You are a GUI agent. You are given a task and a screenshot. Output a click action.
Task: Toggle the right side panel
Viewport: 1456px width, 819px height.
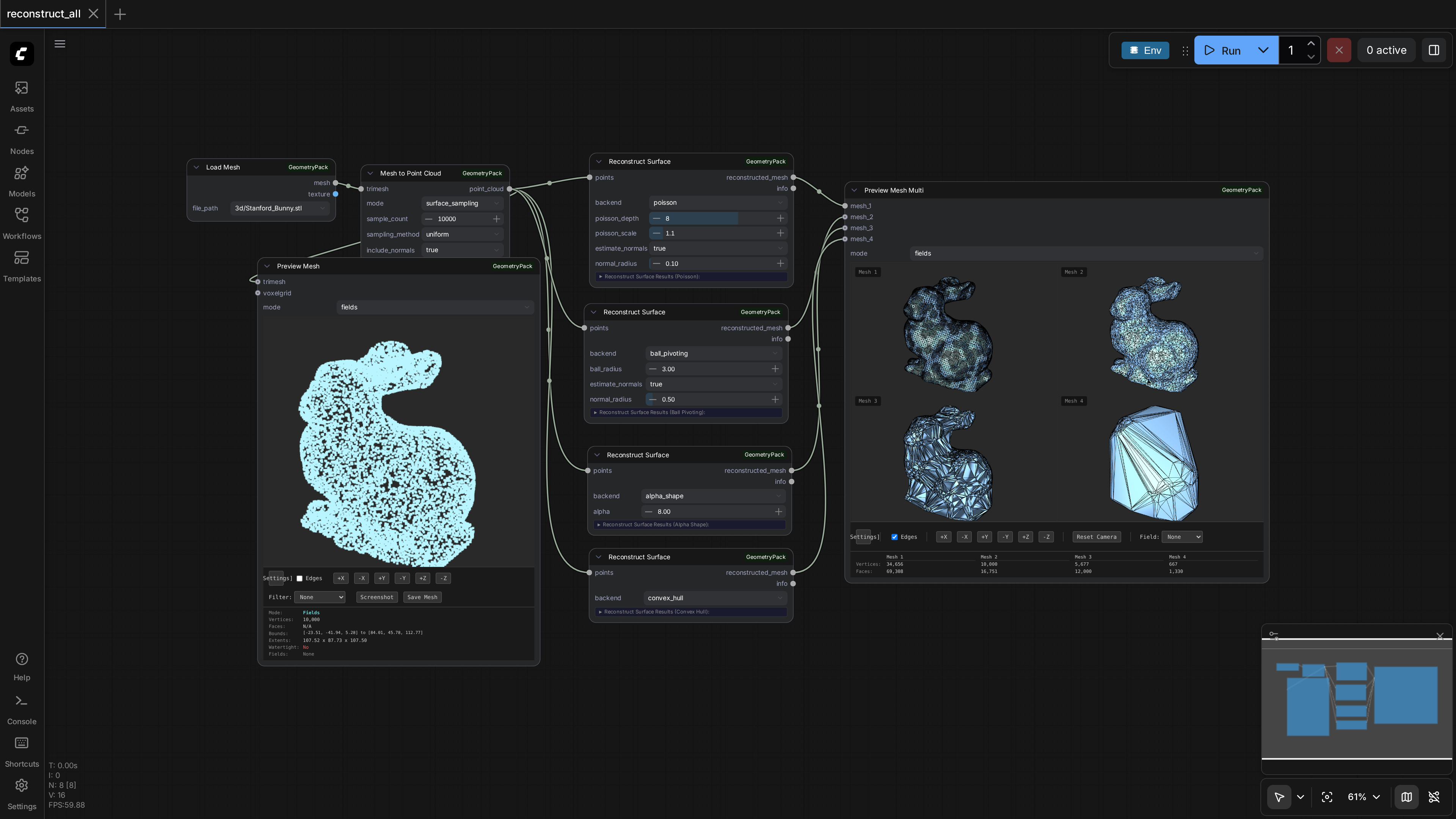tap(1434, 50)
